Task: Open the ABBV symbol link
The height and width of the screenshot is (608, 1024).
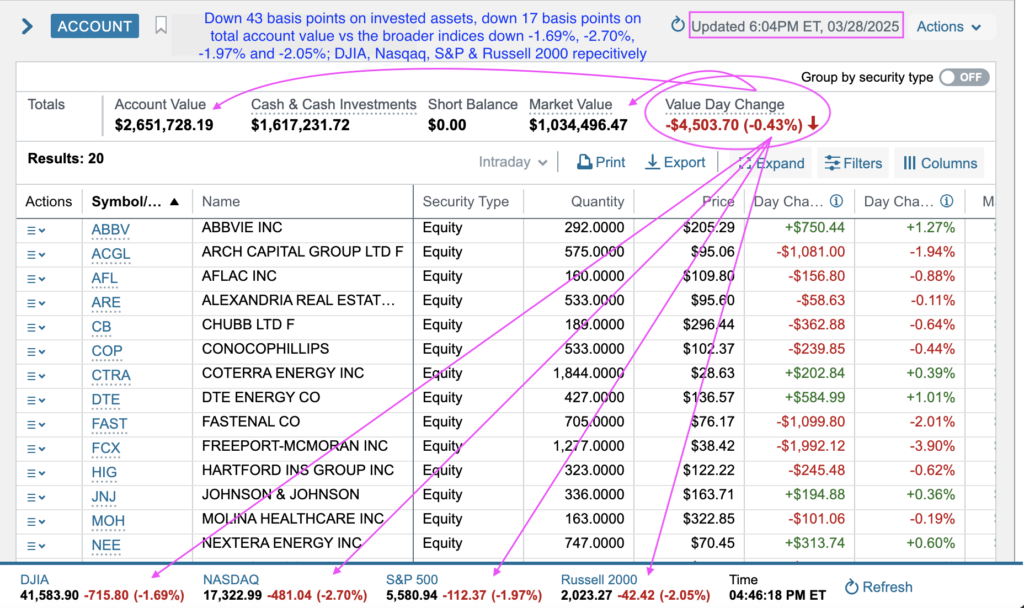Action: pyautogui.click(x=110, y=229)
